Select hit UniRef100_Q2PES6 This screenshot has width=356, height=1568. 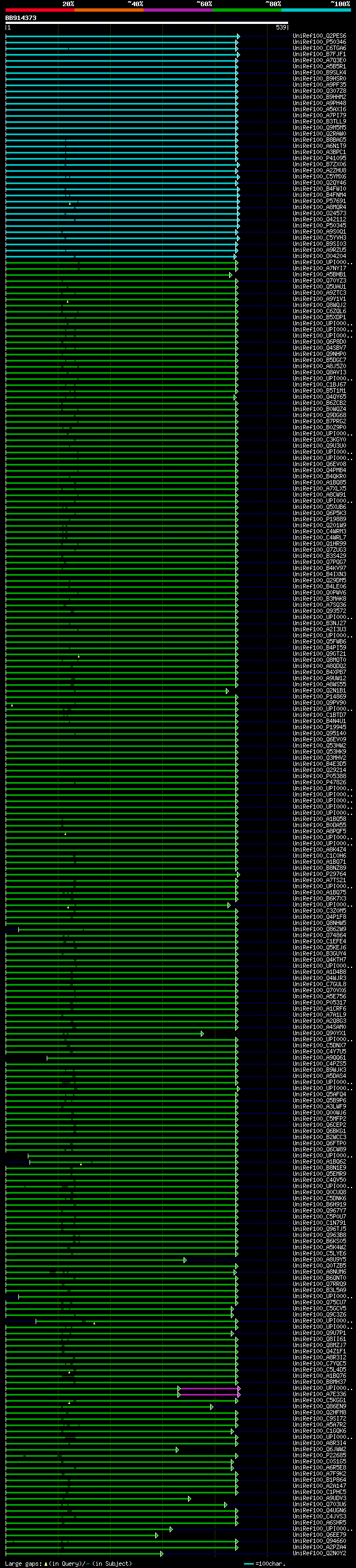tap(319, 36)
